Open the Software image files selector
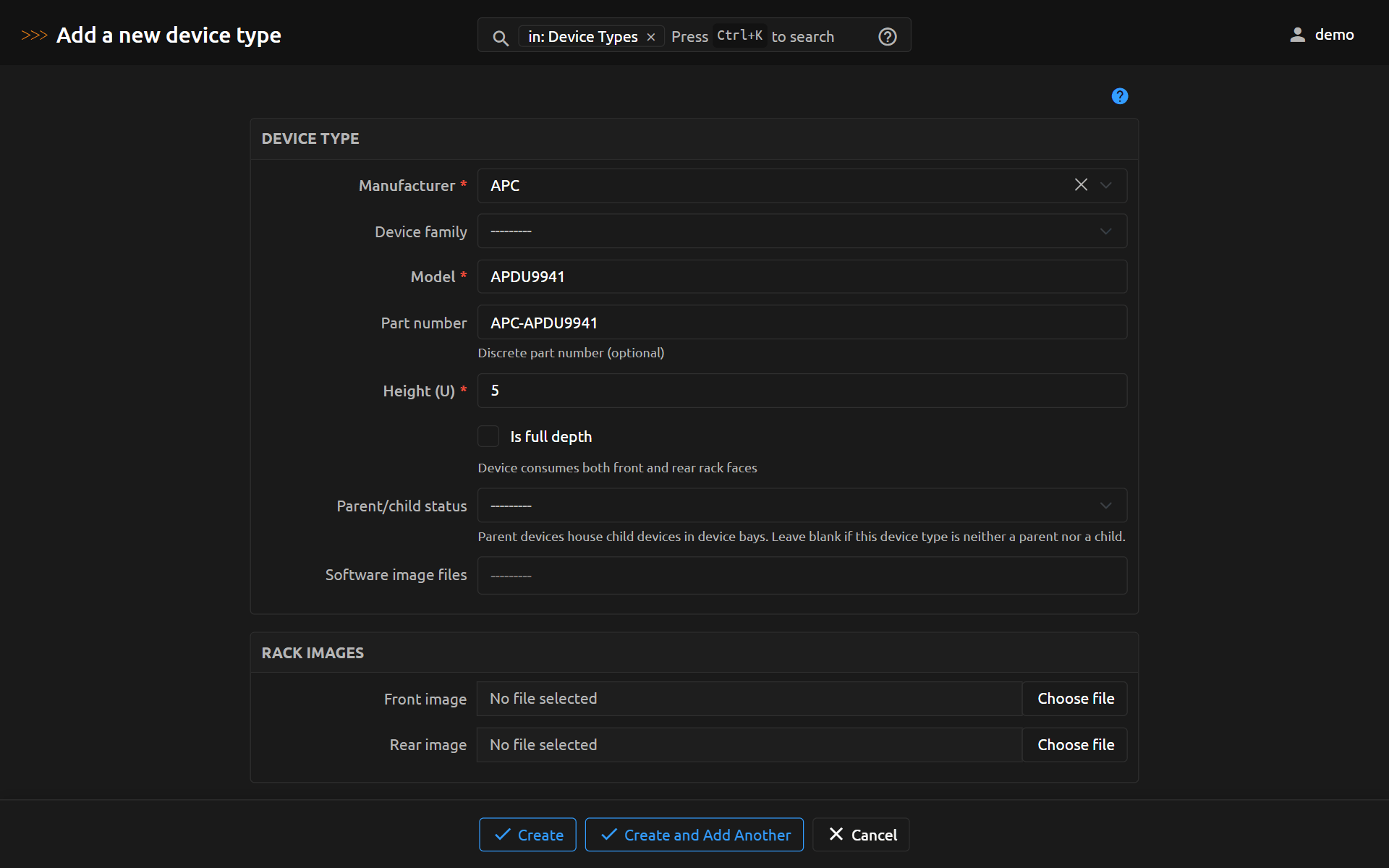Image resolution: width=1389 pixels, height=868 pixels. pyautogui.click(x=802, y=576)
